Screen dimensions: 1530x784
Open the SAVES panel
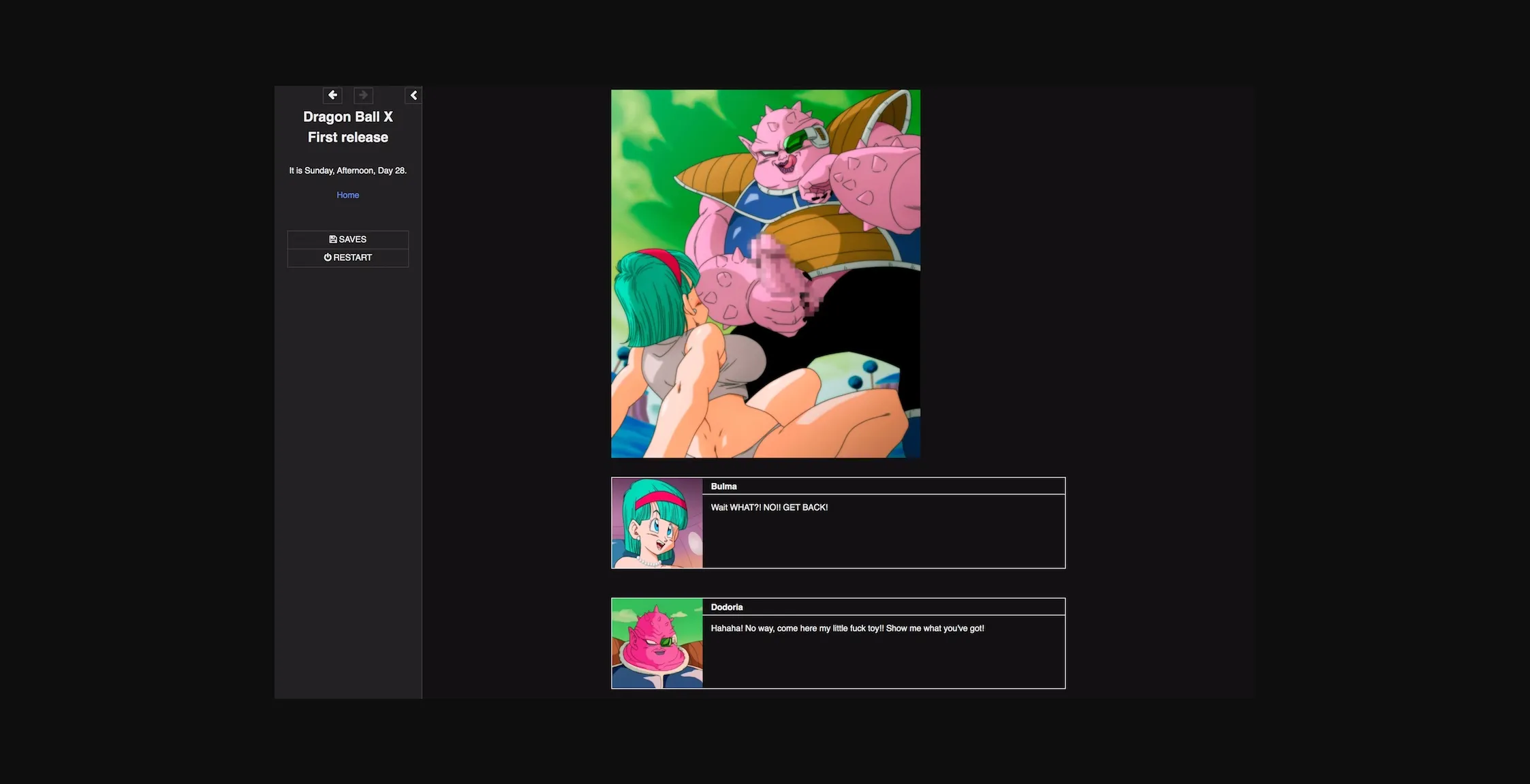click(x=347, y=239)
